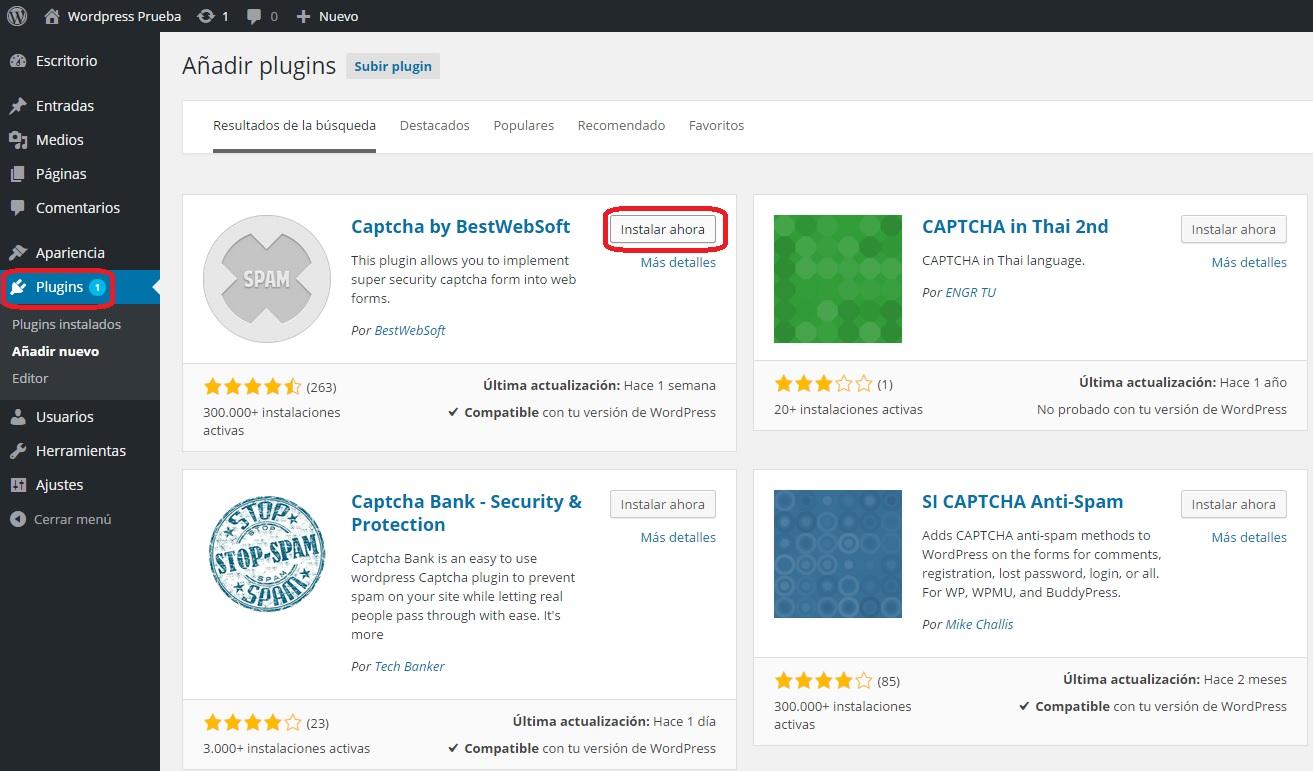
Task: Open the Captcha by BestWebSoft title link
Action: click(460, 227)
